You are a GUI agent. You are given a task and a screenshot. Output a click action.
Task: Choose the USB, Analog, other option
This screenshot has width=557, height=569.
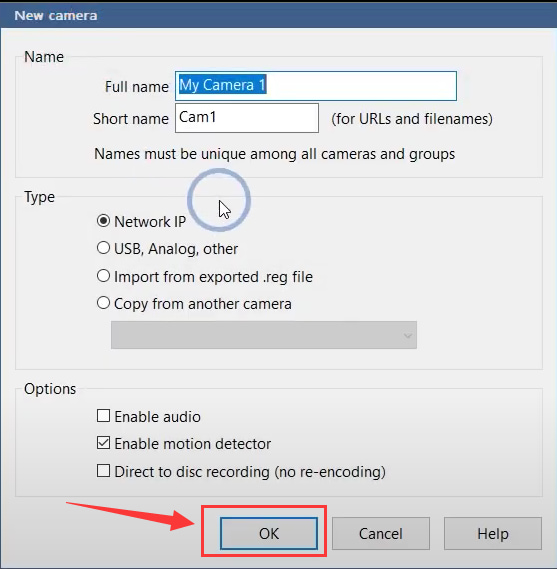tap(103, 248)
